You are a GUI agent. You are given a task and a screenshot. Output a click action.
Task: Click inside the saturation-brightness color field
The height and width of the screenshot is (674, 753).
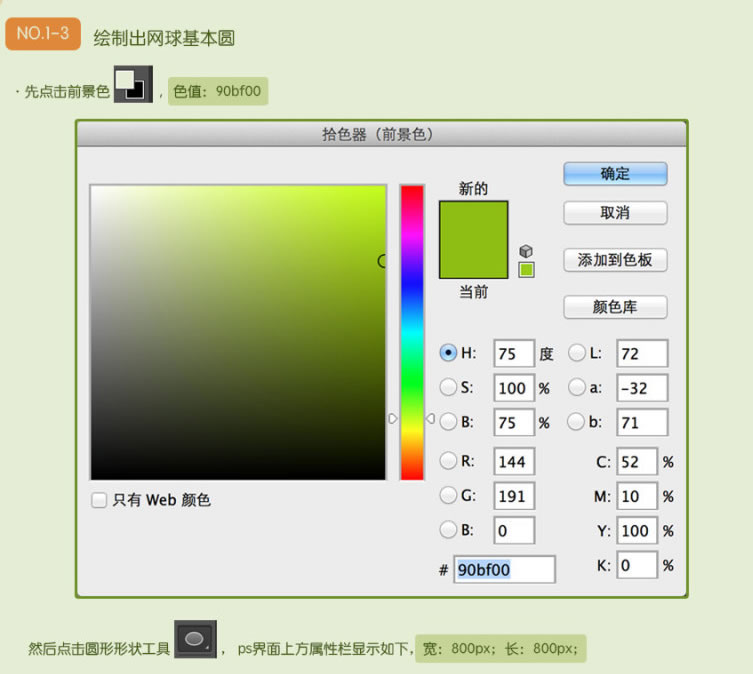click(238, 332)
